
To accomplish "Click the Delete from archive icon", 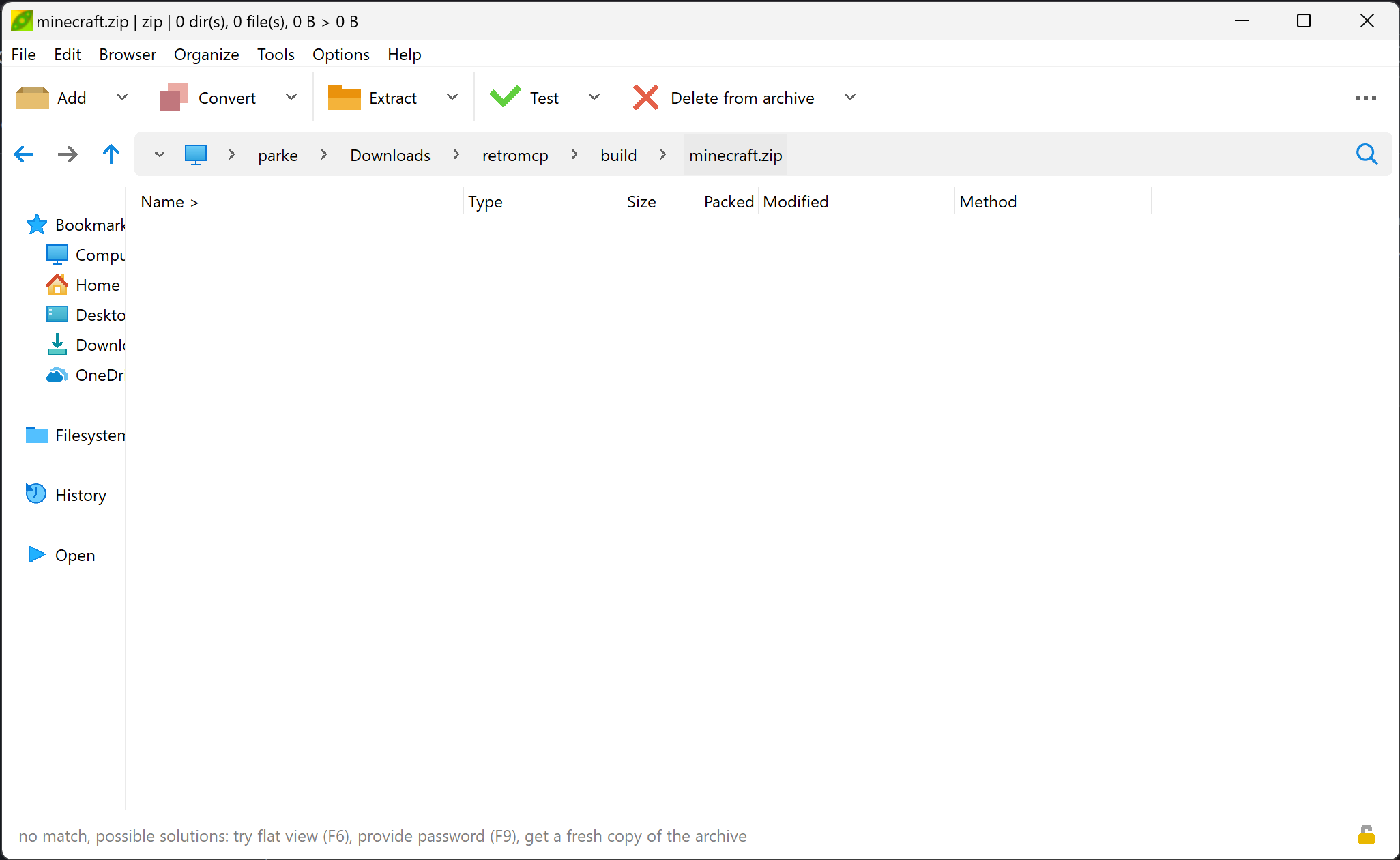I will [645, 98].
